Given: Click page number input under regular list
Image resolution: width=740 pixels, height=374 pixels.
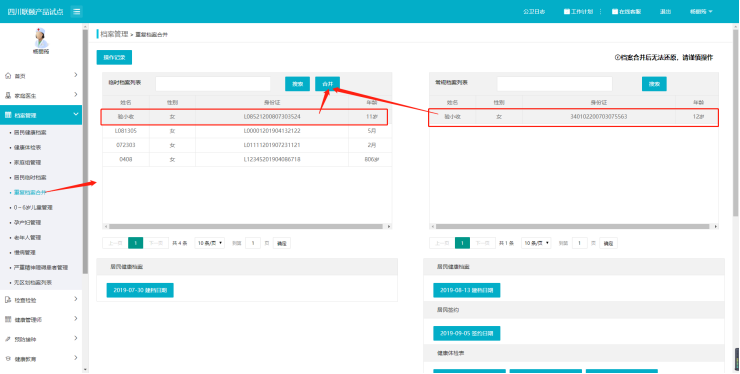Looking at the screenshot, I should 580,243.
